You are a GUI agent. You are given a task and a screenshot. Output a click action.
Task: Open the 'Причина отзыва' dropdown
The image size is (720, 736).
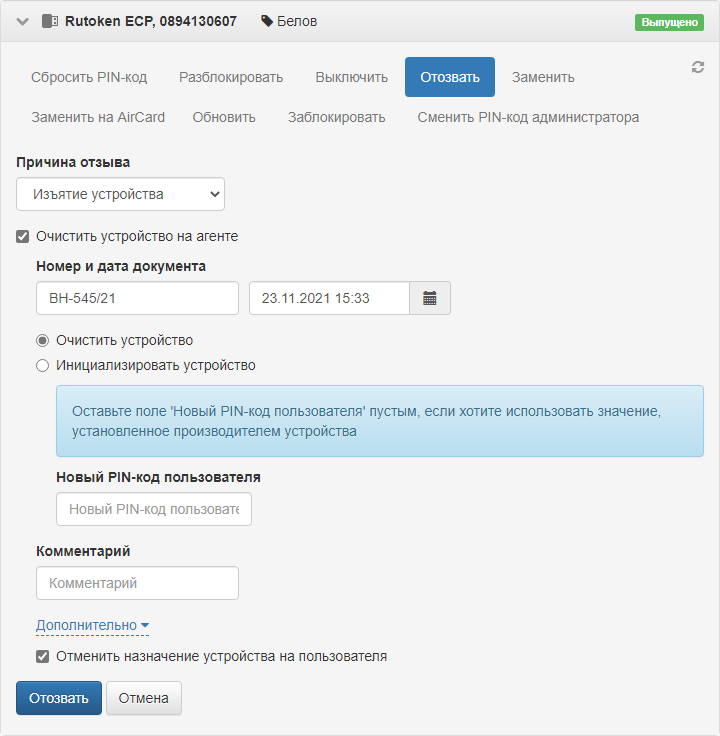[120, 194]
